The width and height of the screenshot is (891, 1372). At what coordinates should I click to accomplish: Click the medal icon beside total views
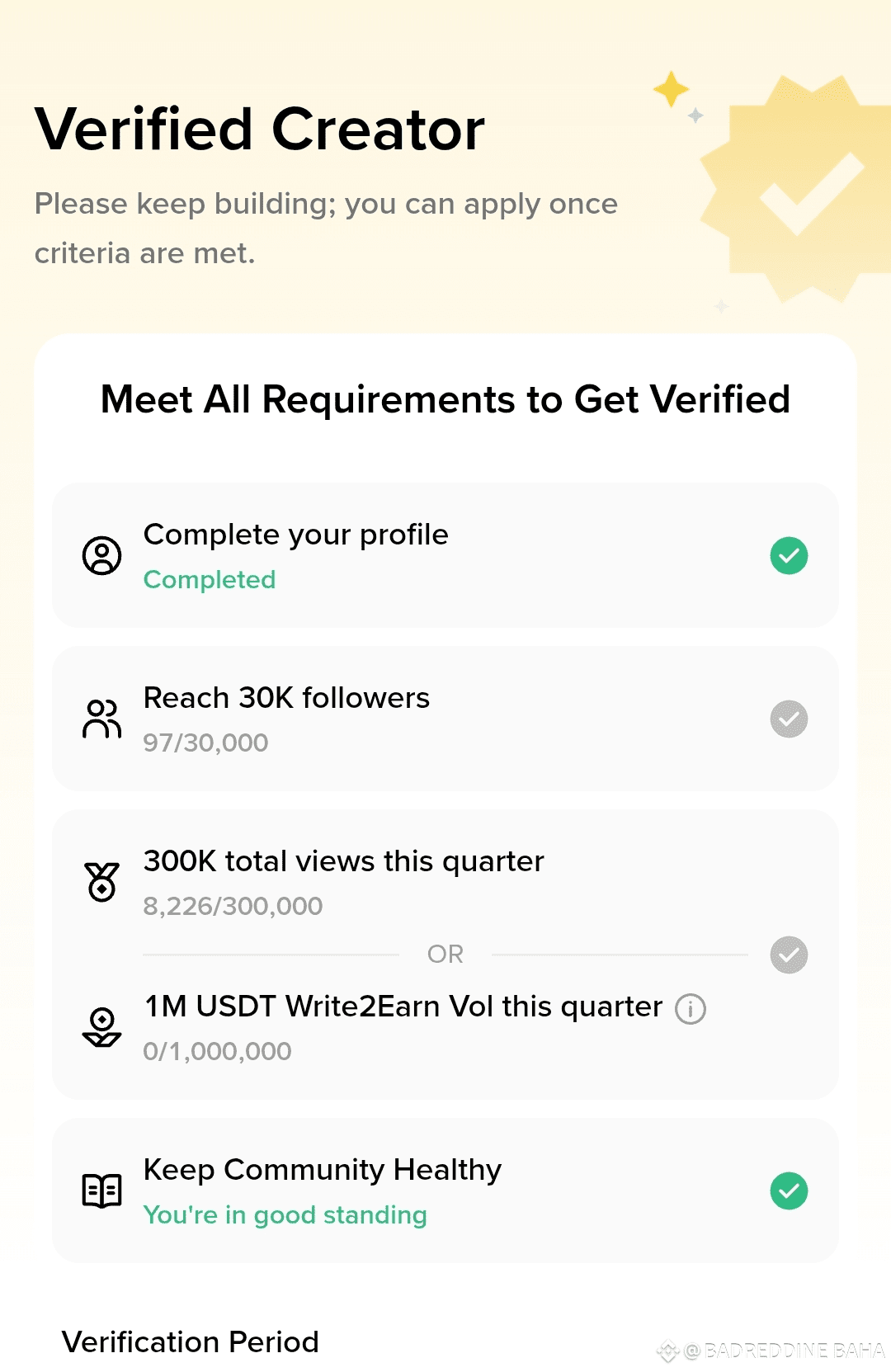pyautogui.click(x=101, y=882)
